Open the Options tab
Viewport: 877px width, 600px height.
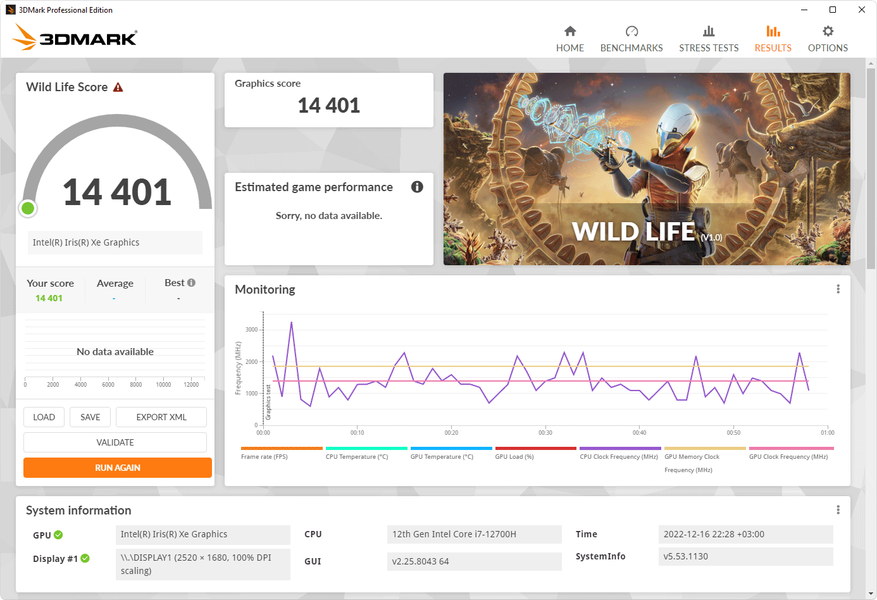(828, 39)
